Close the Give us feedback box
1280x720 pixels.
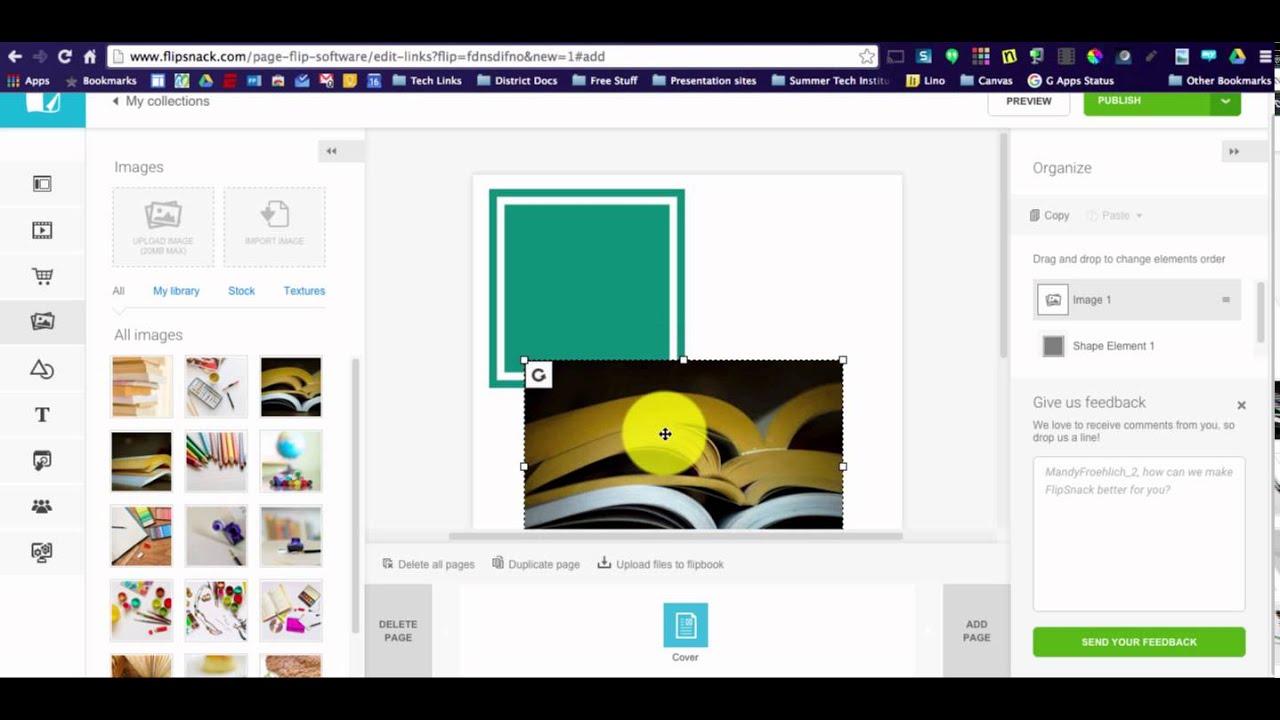[1241, 405]
